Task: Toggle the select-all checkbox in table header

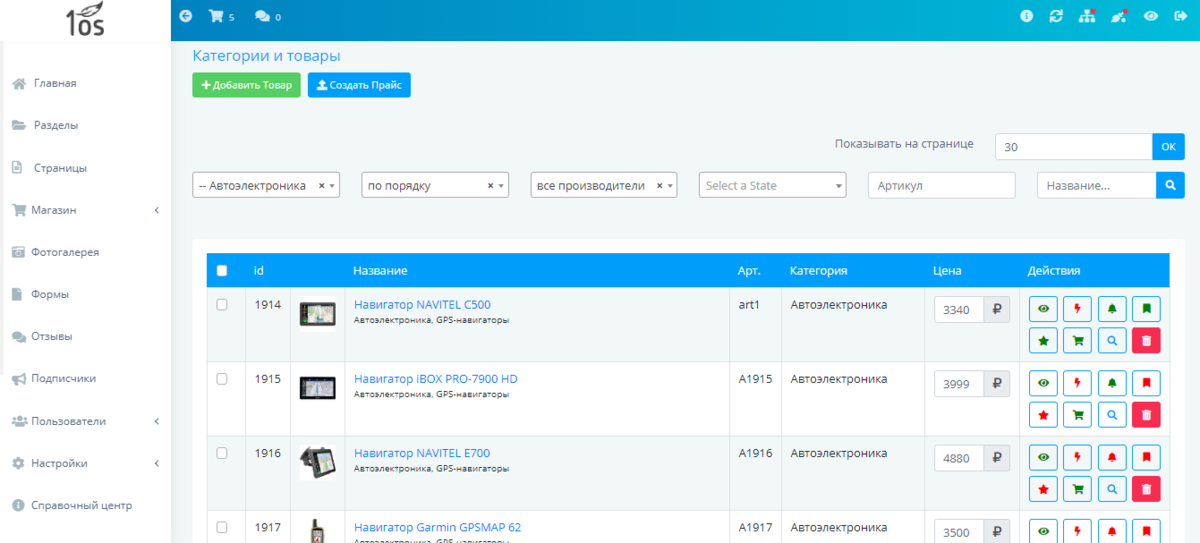Action: 222,271
